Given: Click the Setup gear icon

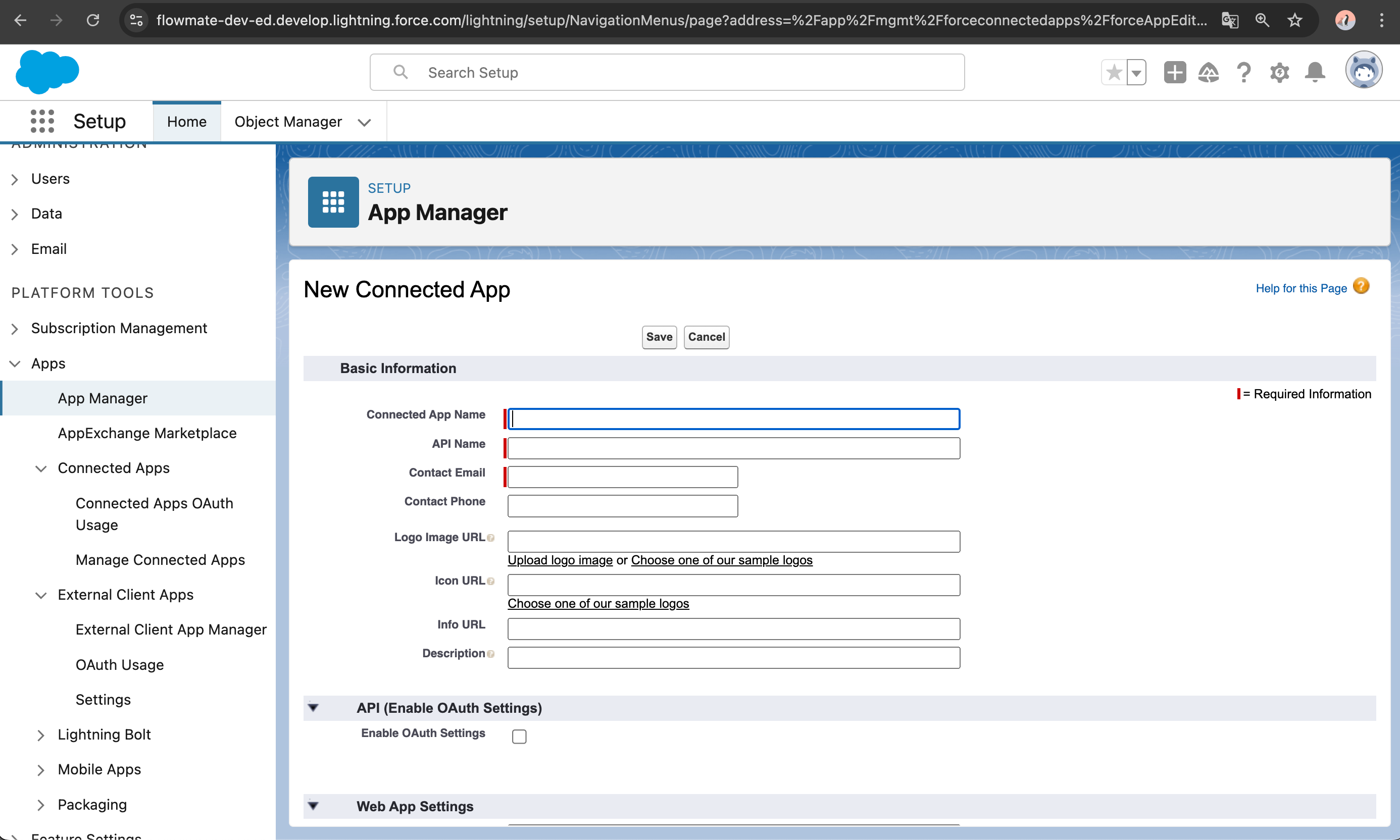Looking at the screenshot, I should pyautogui.click(x=1279, y=73).
